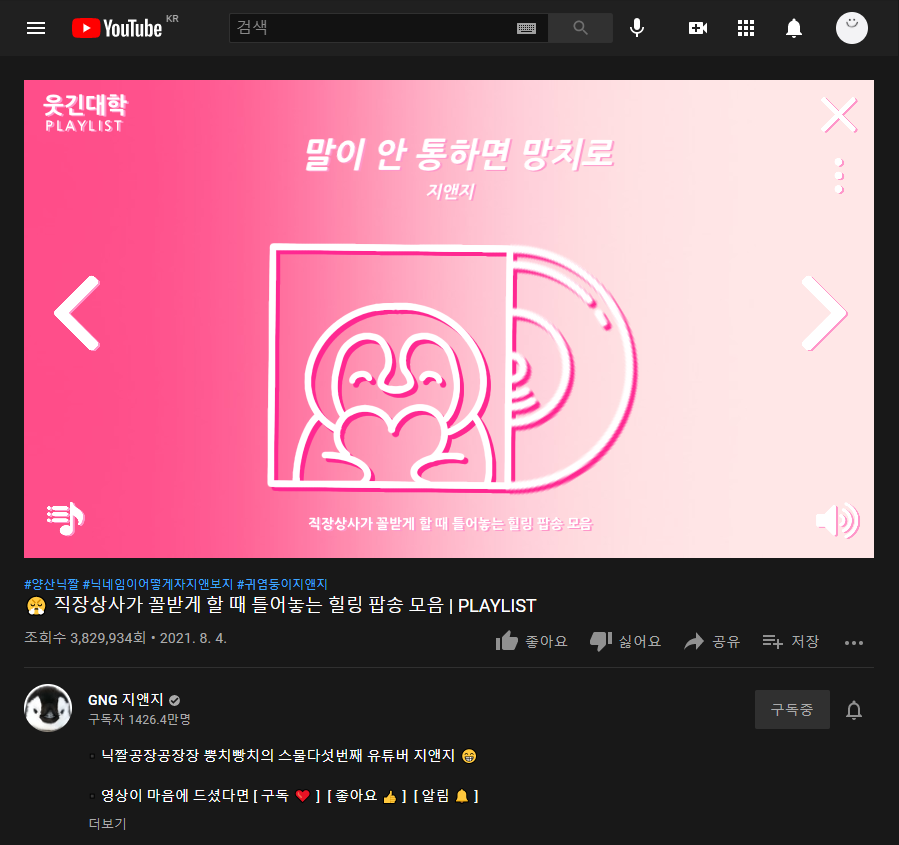
Task: Click the 구독중 subscribed button
Action: click(792, 710)
